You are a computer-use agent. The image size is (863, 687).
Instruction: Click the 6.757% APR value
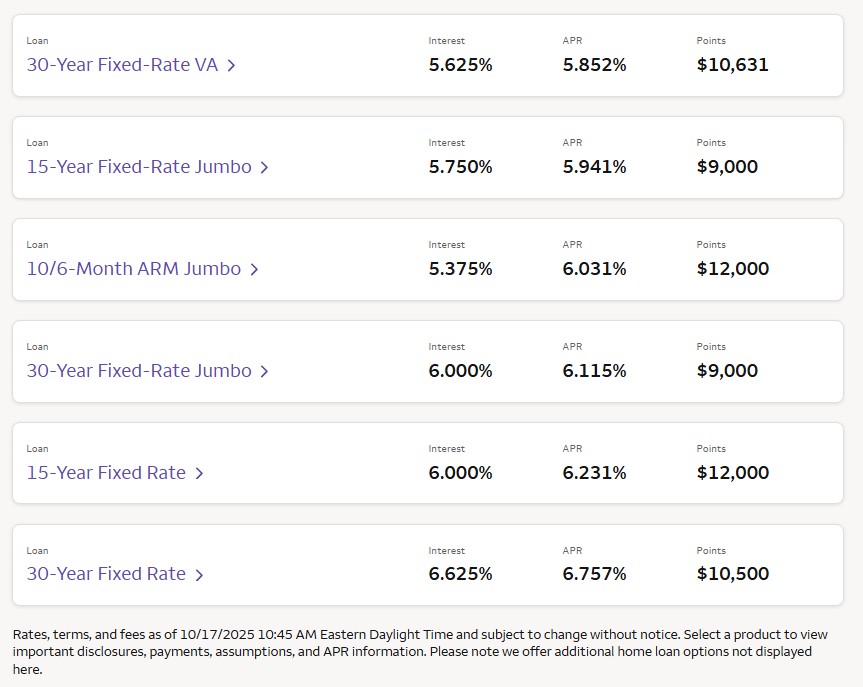tap(594, 574)
